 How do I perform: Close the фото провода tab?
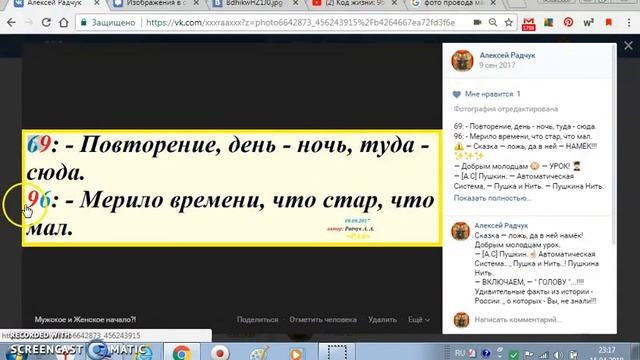[493, 3]
